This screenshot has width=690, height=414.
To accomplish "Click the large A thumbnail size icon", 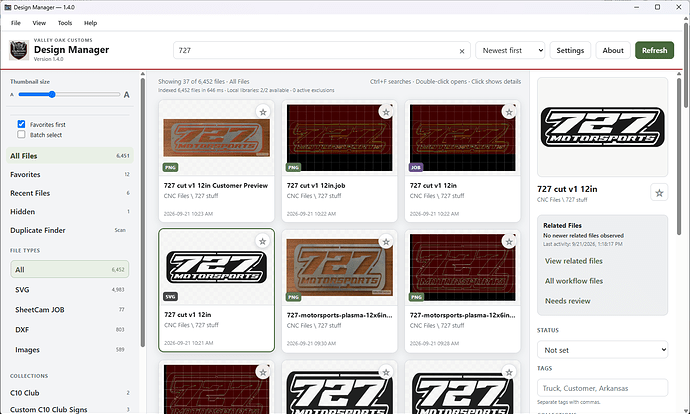I will pyautogui.click(x=127, y=95).
